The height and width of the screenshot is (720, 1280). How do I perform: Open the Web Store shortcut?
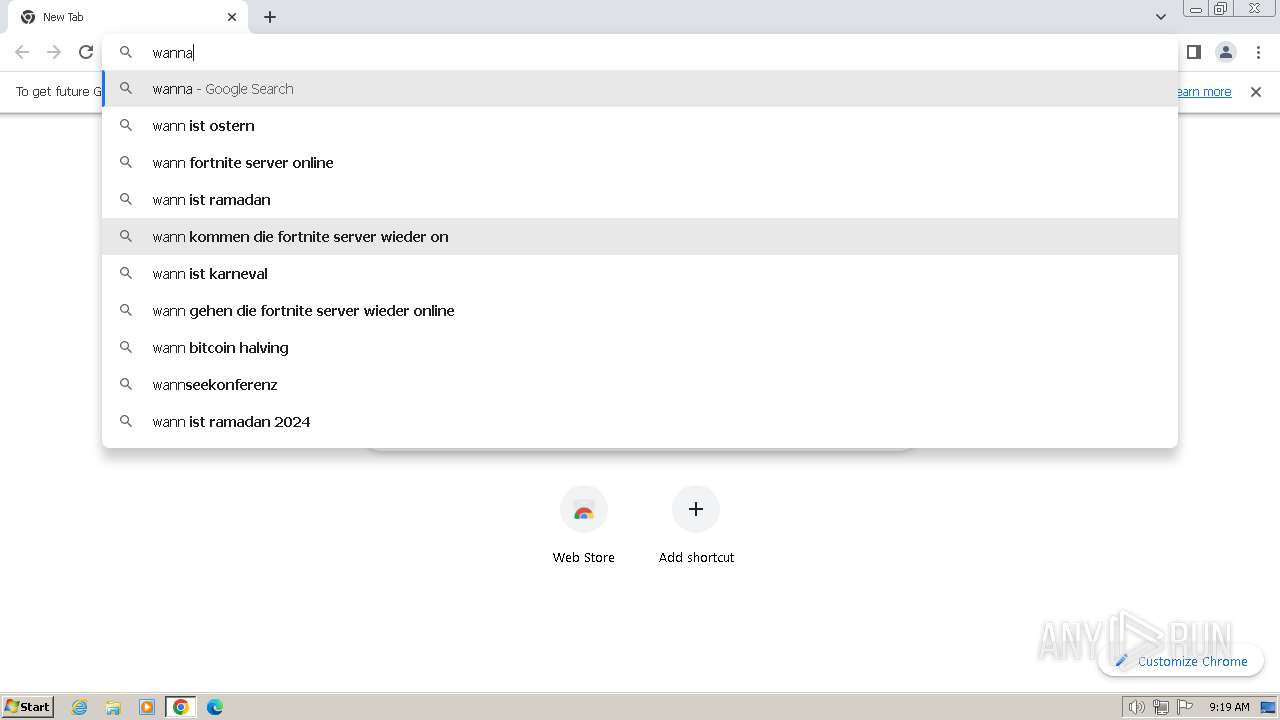click(584, 526)
